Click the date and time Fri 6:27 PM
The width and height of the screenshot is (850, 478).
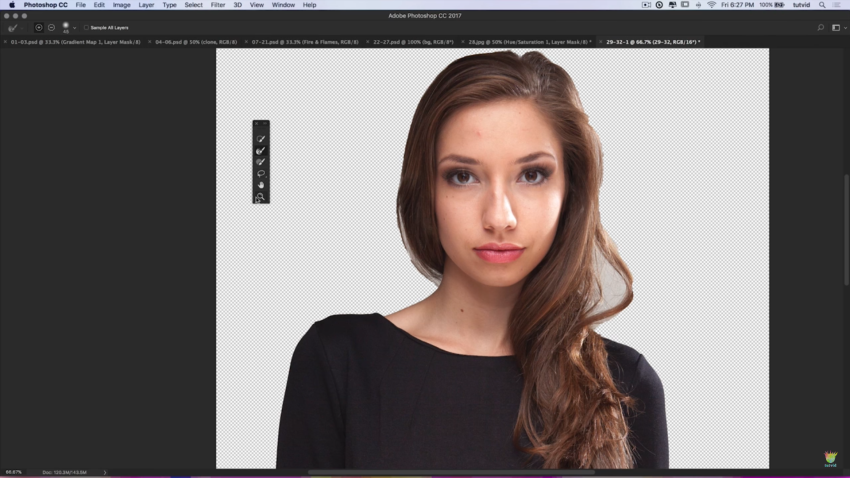pos(737,5)
